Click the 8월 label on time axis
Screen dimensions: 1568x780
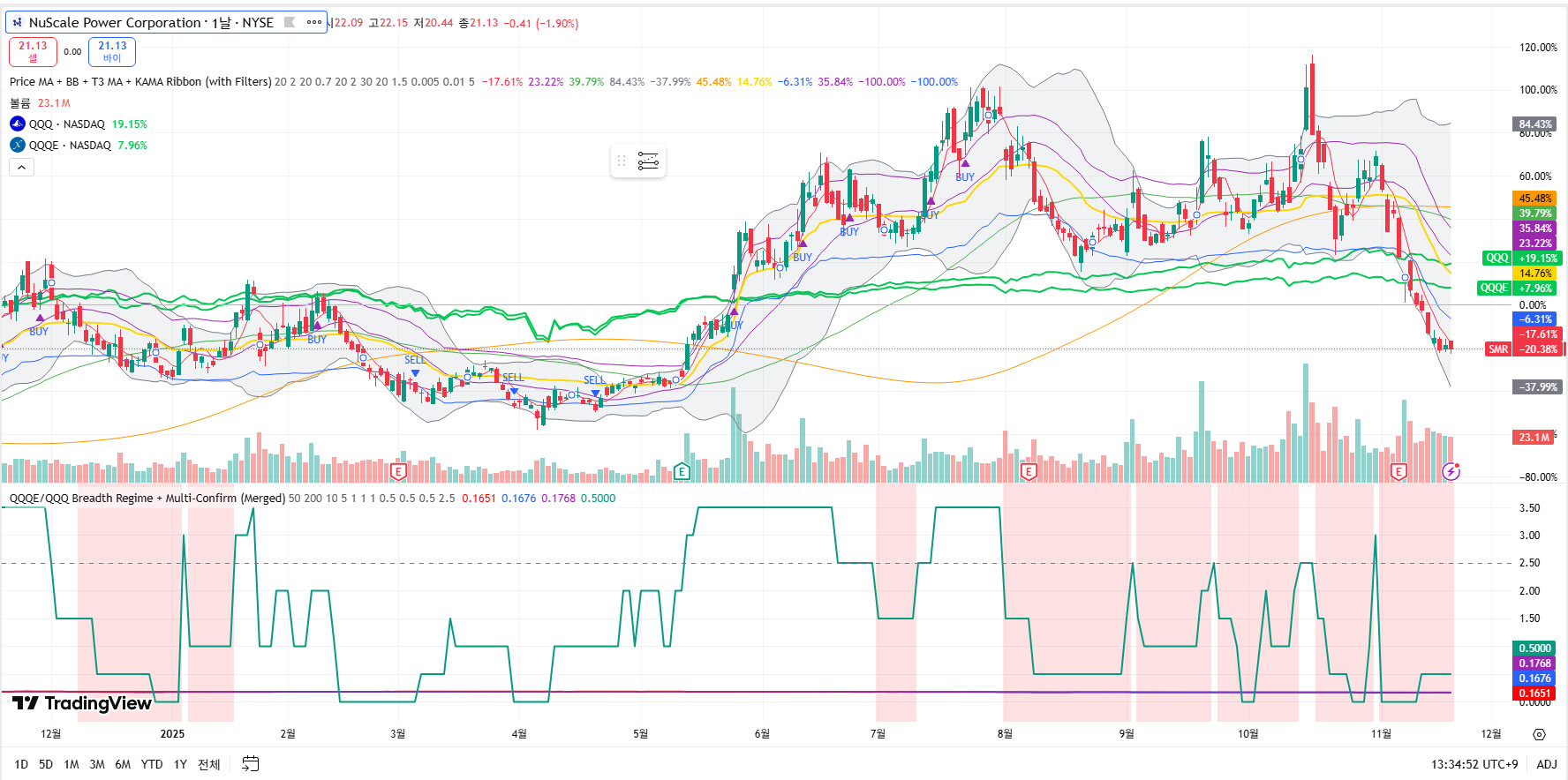[x=1005, y=734]
